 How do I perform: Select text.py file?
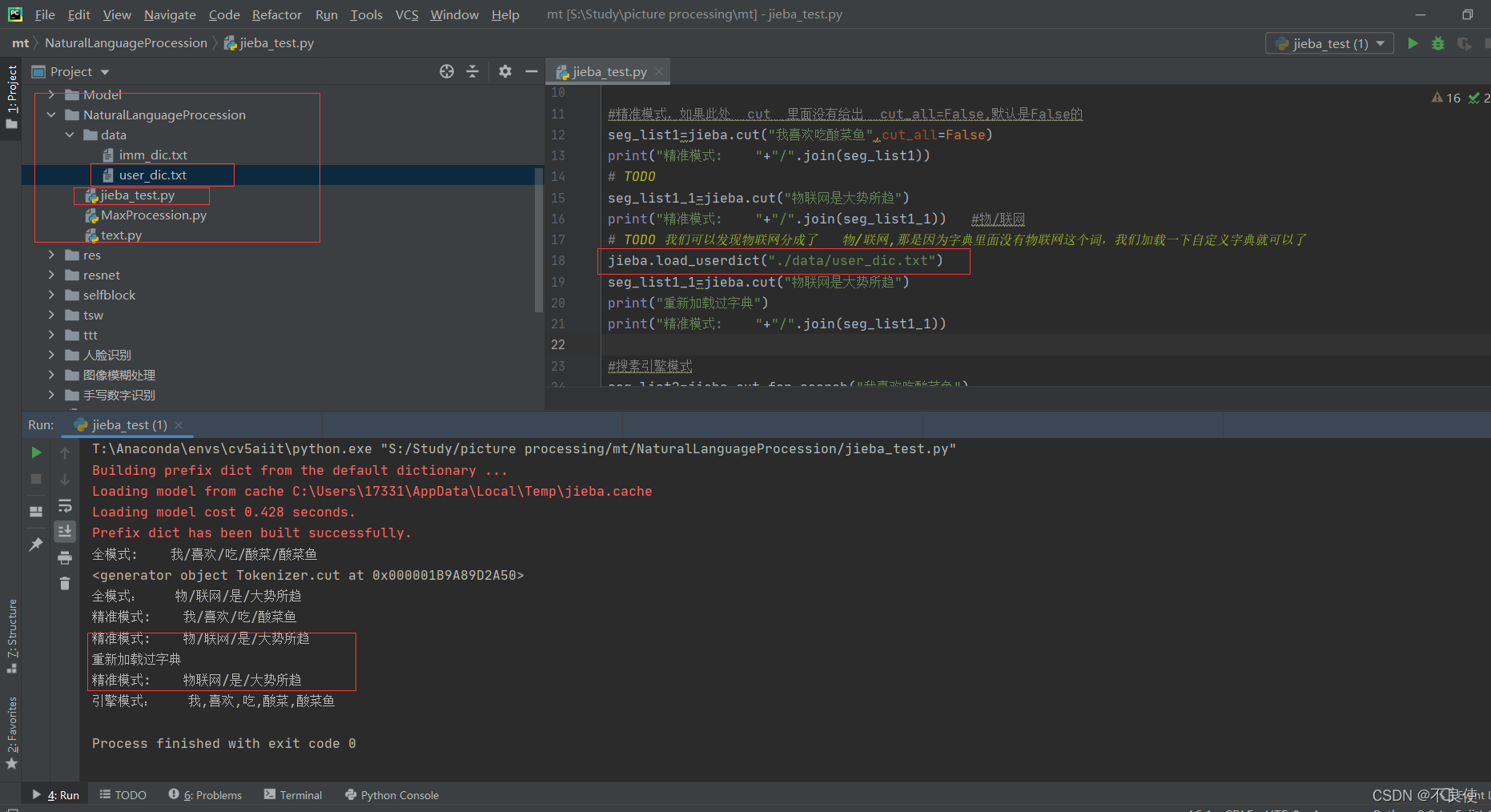(120, 235)
